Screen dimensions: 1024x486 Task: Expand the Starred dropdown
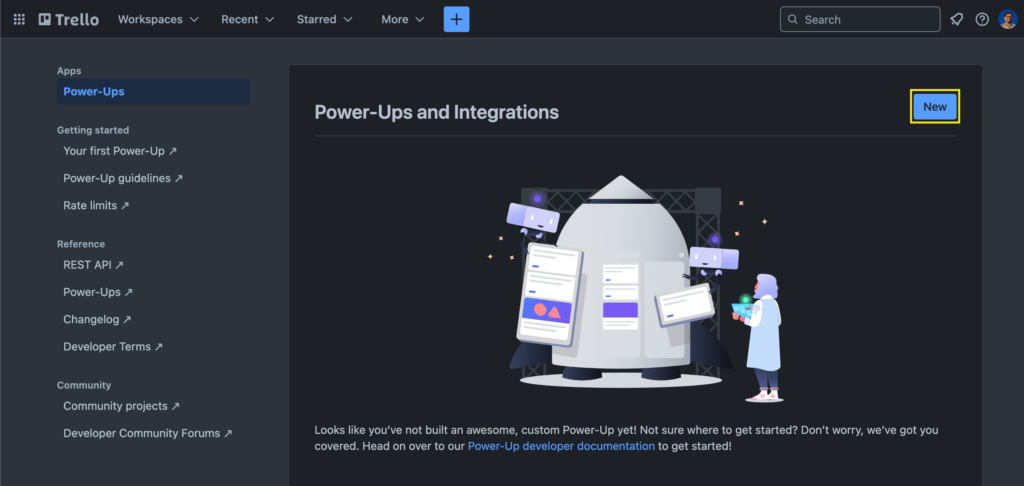pos(325,20)
